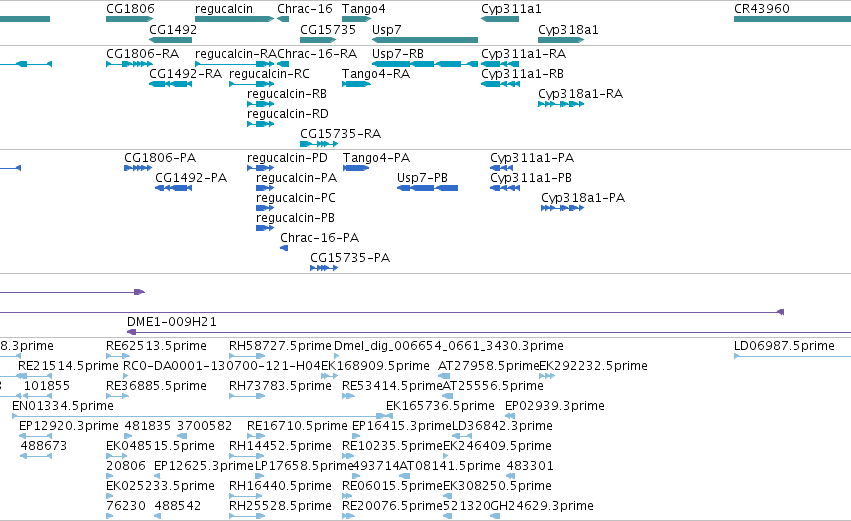Select the EK308250.5prime EST label
The height and width of the screenshot is (521, 851).
(x=498, y=486)
